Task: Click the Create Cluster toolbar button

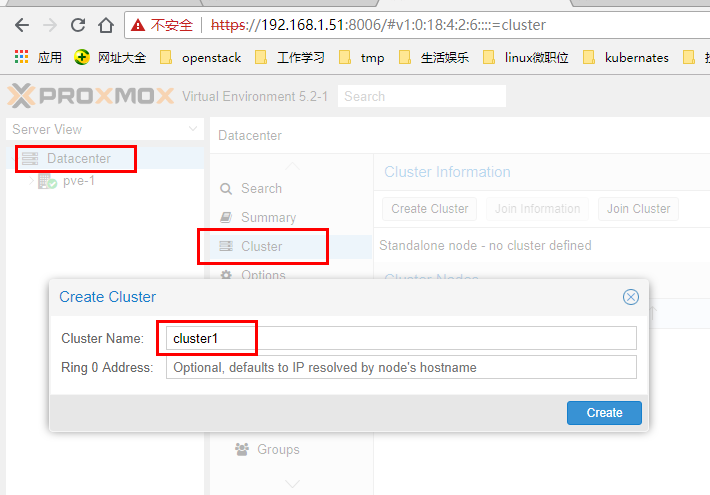Action: (x=429, y=209)
